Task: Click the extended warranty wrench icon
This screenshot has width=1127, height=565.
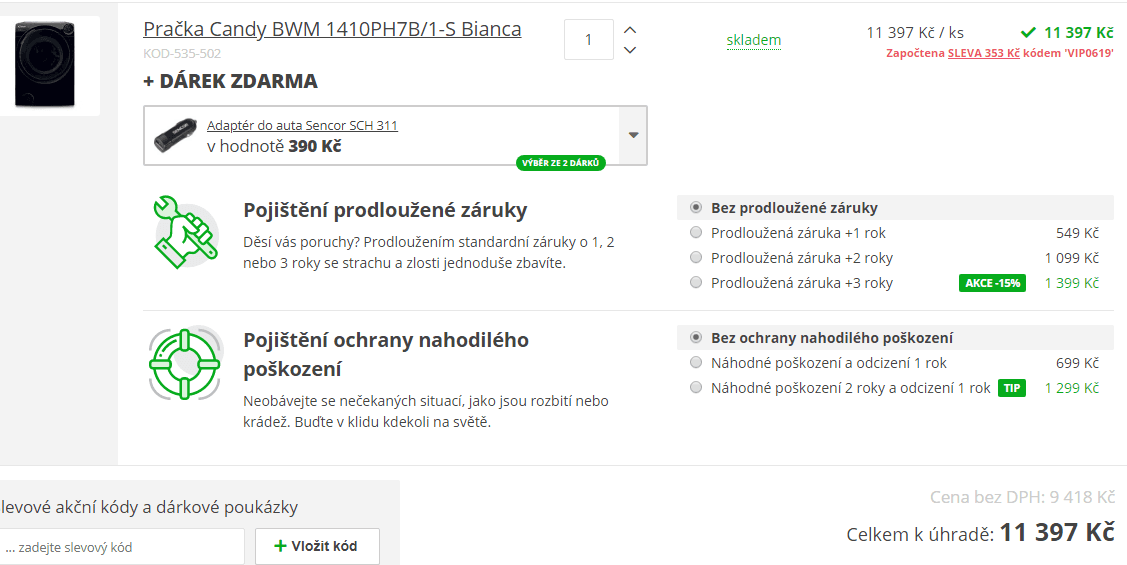Action: click(x=185, y=232)
